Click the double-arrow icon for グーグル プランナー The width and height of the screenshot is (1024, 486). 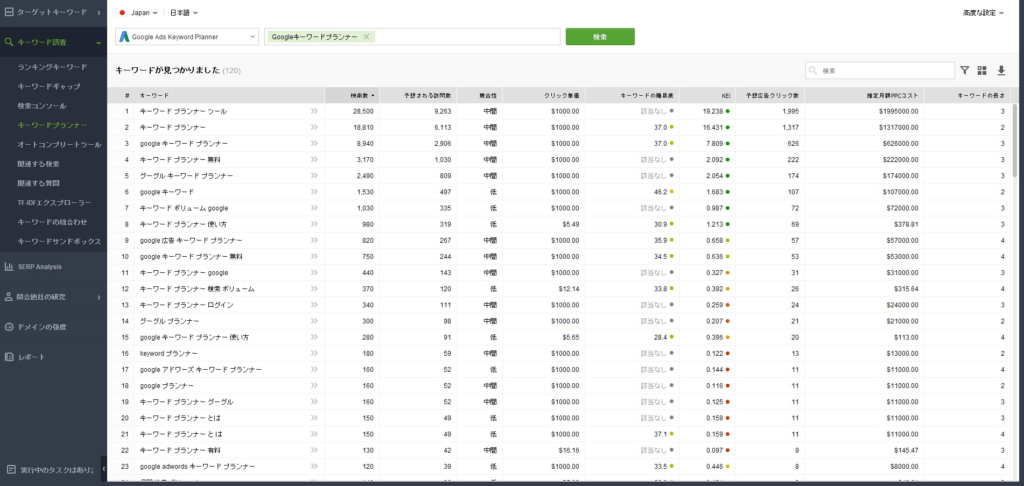[x=314, y=321]
